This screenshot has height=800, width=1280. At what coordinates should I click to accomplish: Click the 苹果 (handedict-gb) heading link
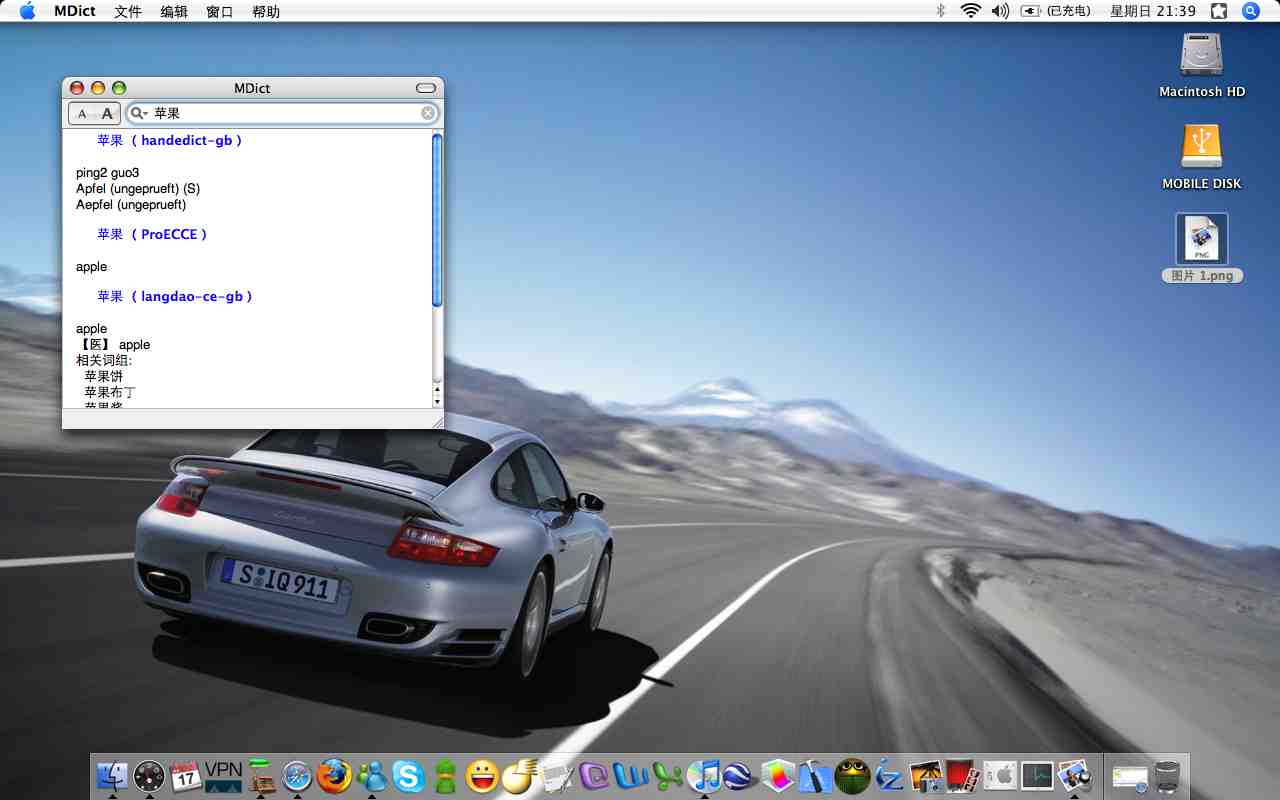[x=170, y=141]
